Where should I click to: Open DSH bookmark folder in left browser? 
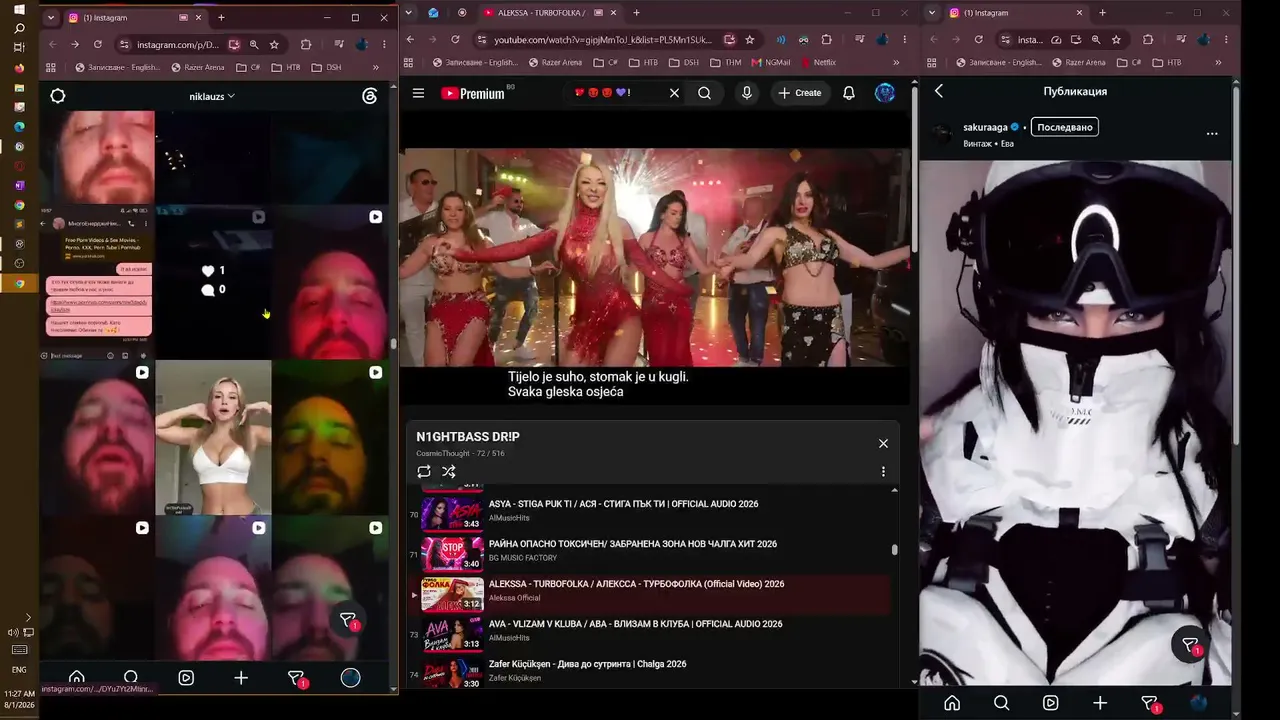point(326,67)
